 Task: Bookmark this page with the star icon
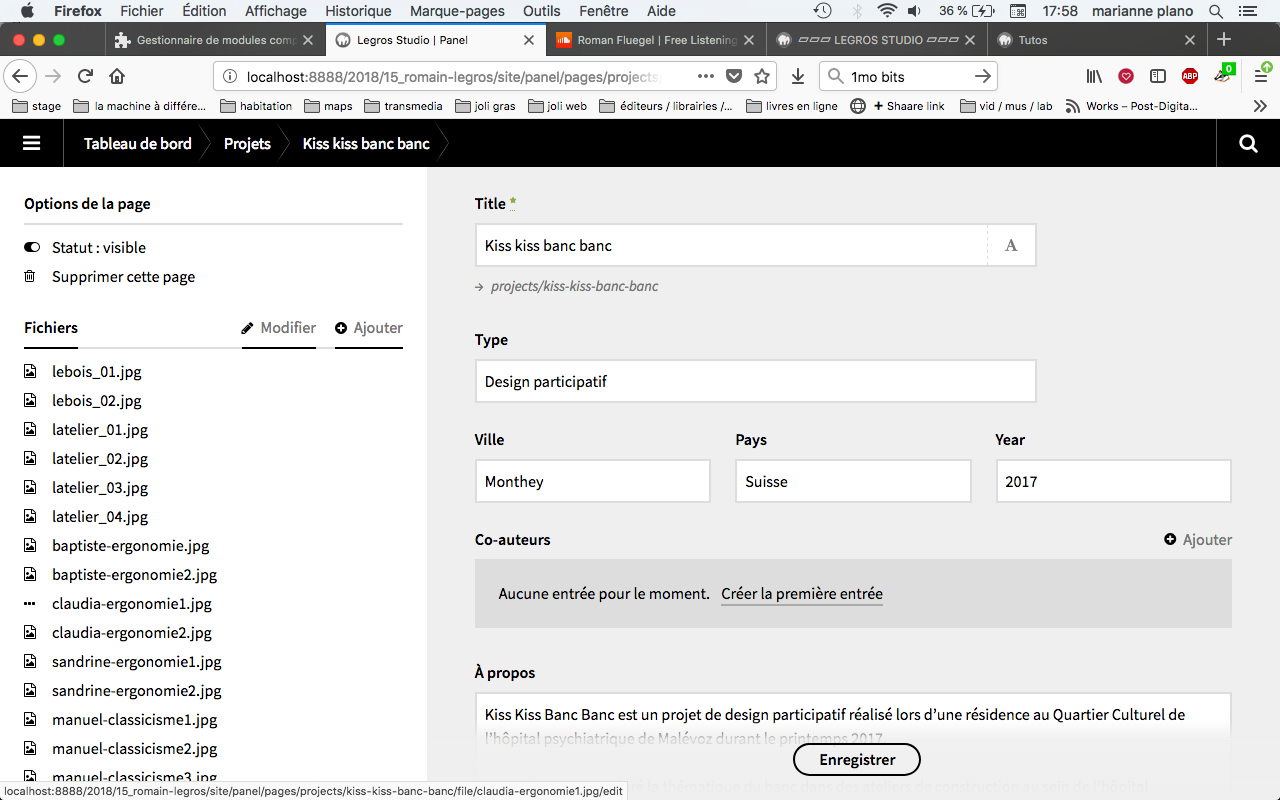[x=762, y=77]
